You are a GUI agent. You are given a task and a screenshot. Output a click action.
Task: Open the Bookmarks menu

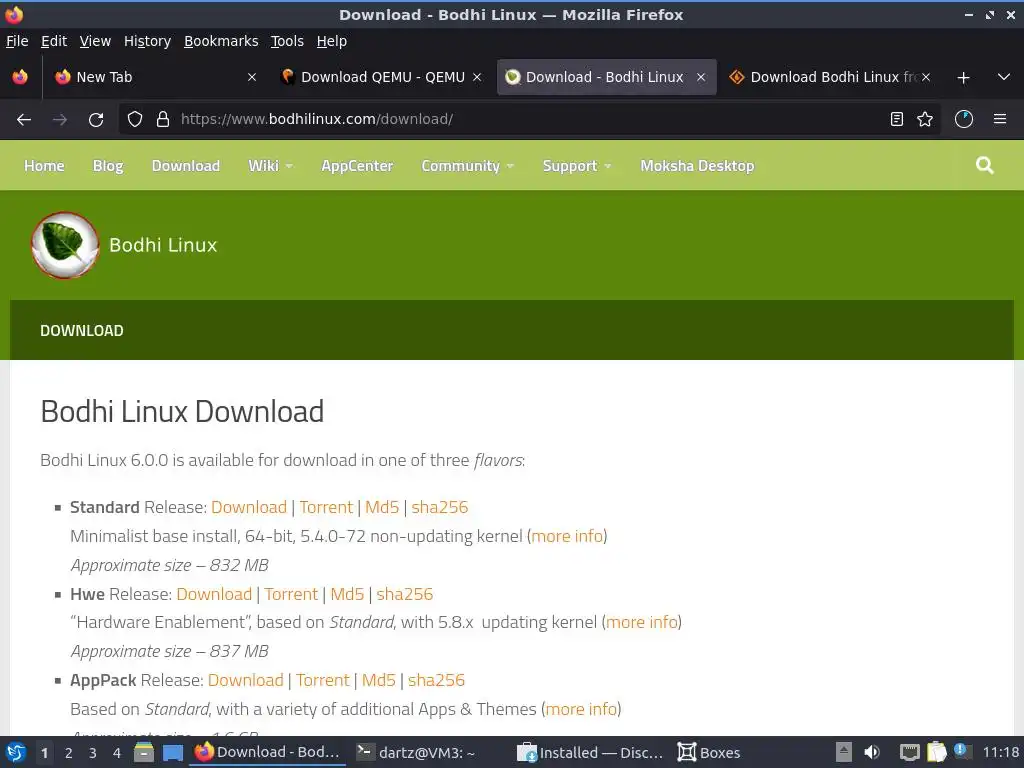221,41
